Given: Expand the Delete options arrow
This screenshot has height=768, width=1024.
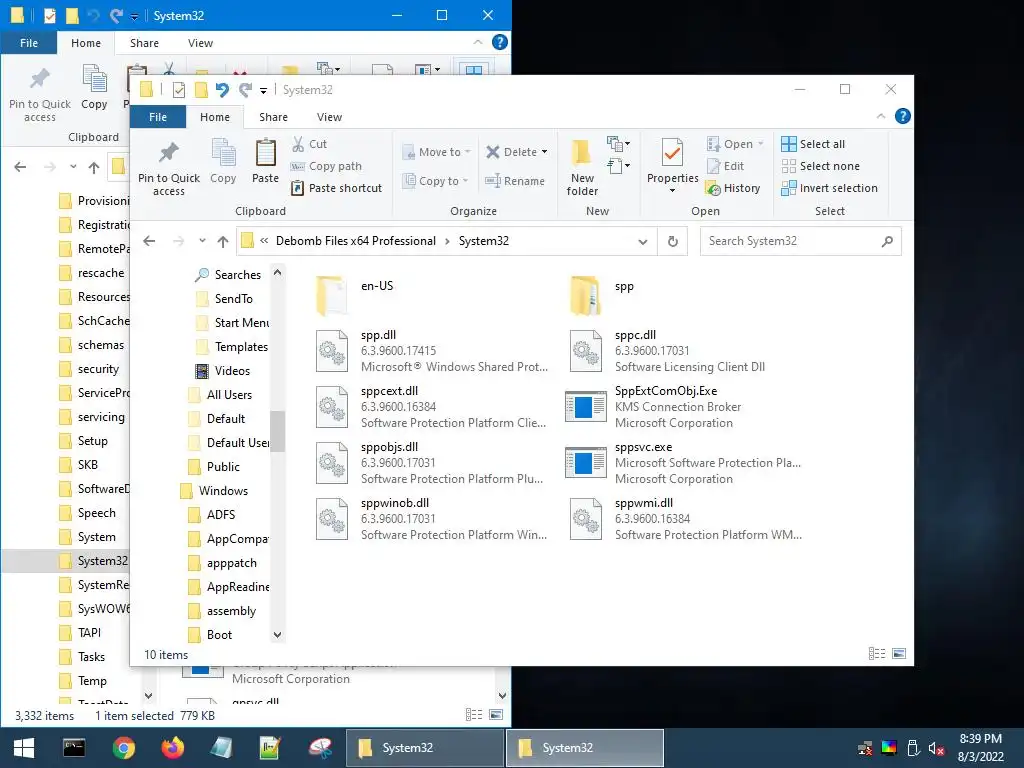Looking at the screenshot, I should point(545,152).
